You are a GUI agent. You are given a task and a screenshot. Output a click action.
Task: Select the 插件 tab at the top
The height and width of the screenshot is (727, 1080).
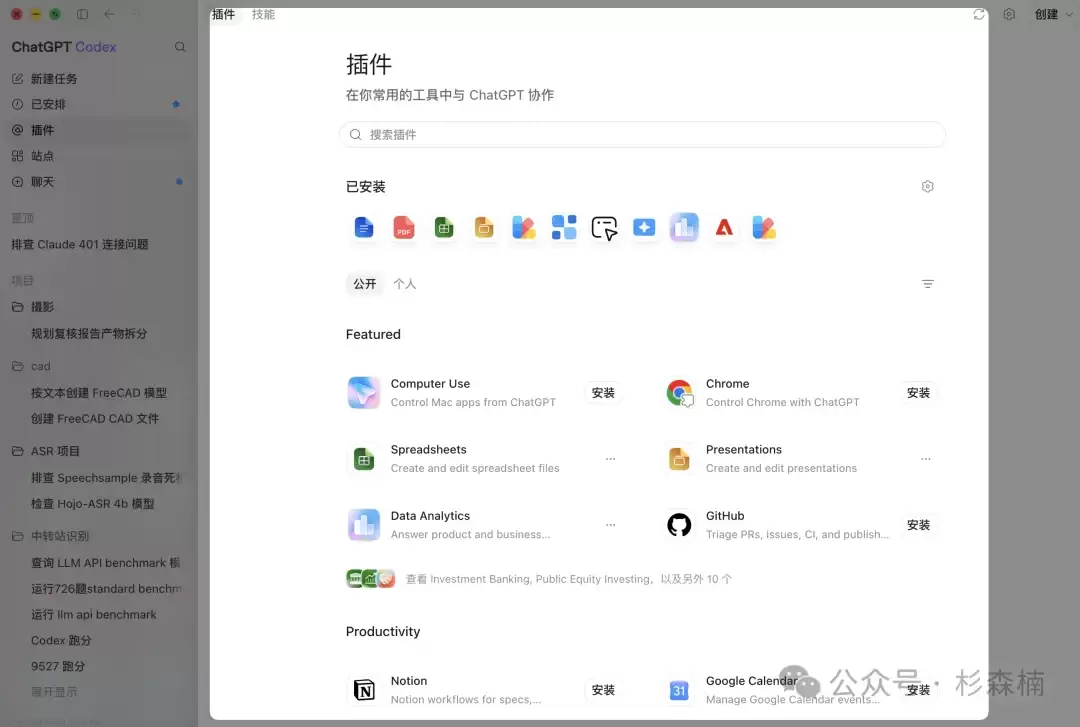[x=223, y=14]
